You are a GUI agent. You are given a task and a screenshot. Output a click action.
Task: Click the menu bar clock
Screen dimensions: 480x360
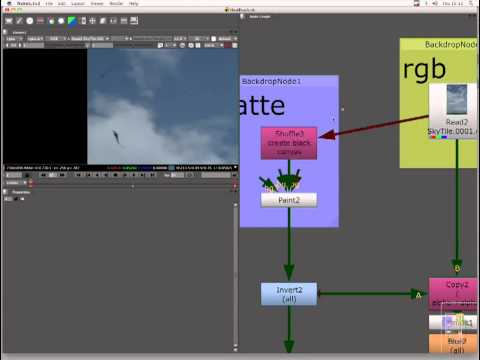(x=452, y=3)
